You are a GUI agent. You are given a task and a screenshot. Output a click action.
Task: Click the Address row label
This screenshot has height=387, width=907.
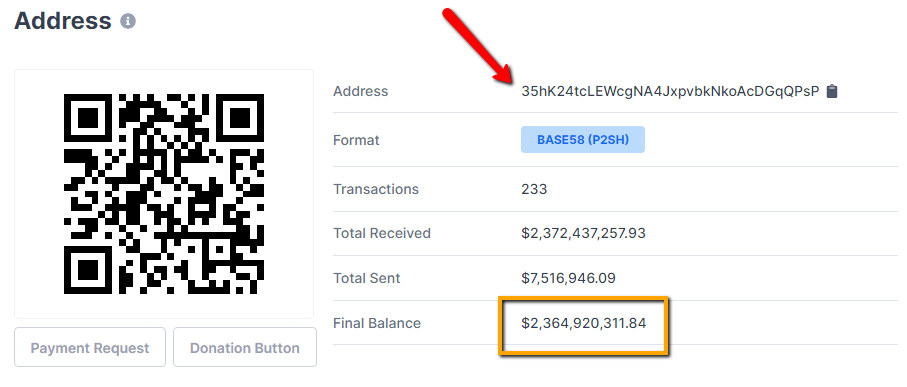(360, 91)
